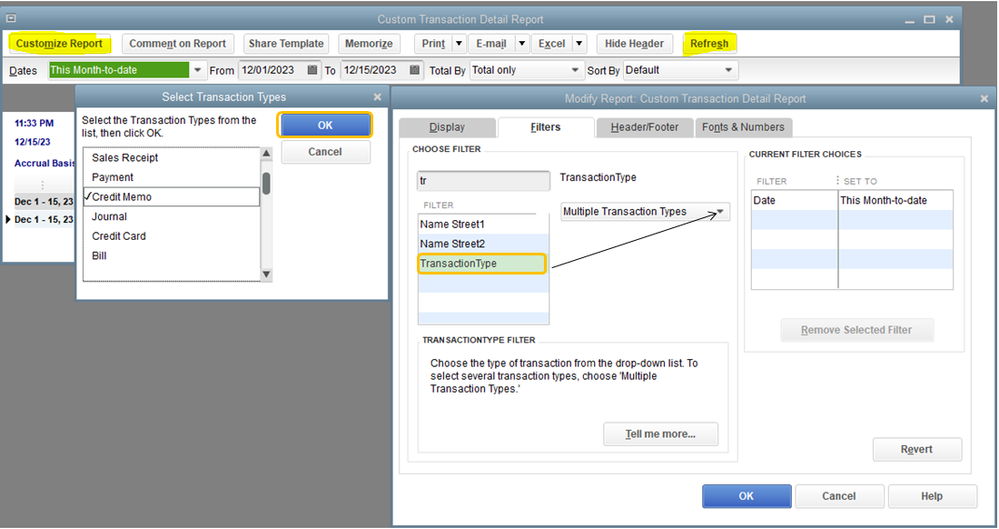Click the filter search field containing 'tr'
The image size is (999, 529).
click(x=484, y=181)
